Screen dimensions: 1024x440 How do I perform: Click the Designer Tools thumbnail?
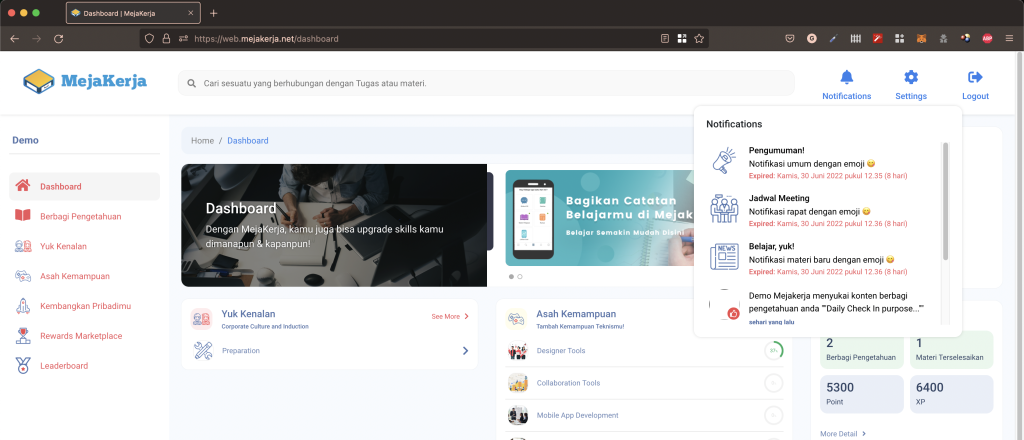tap(518, 351)
